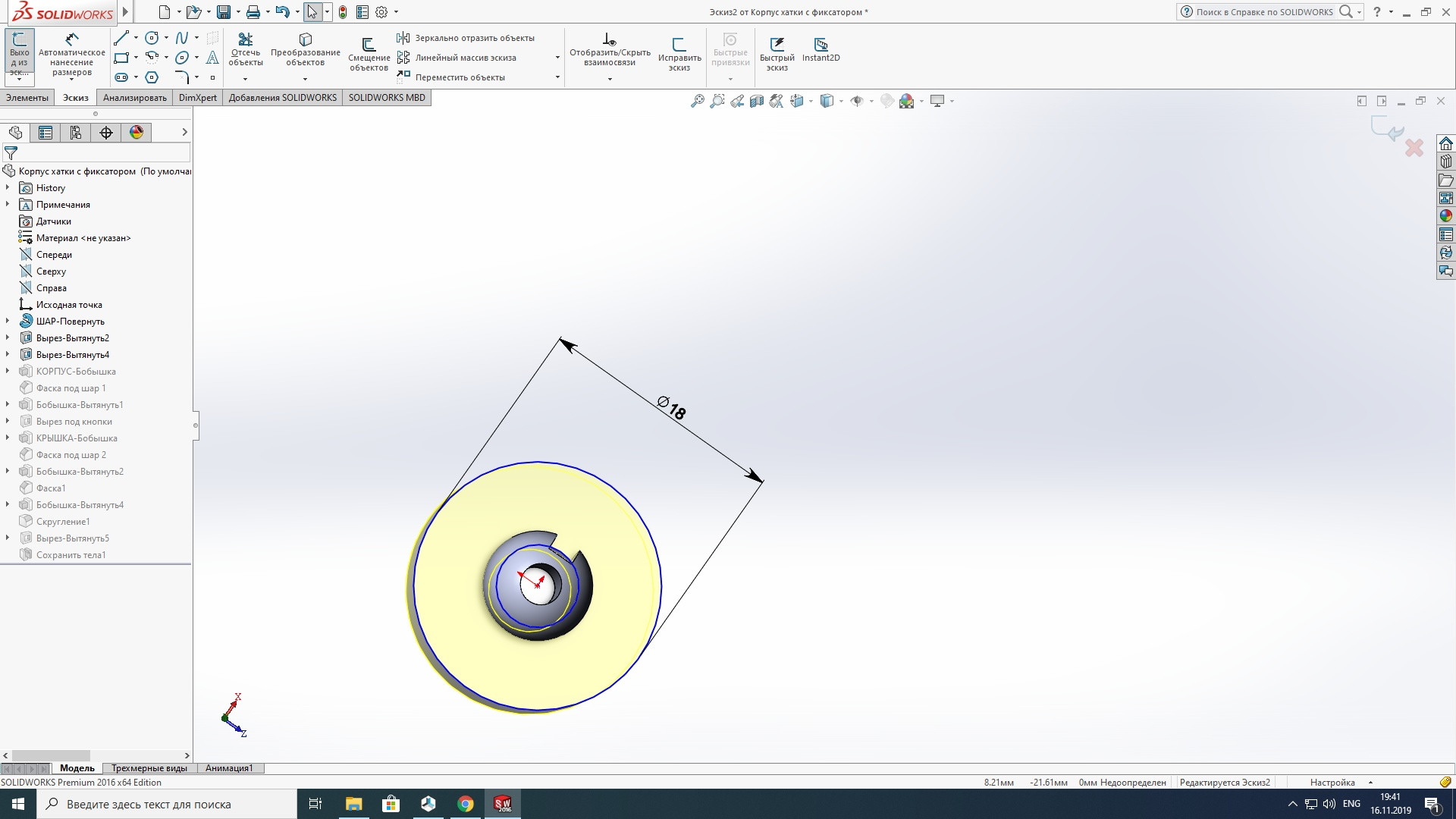Open the Appearances task pane icon
This screenshot has width=1456, height=819.
coord(1446,216)
